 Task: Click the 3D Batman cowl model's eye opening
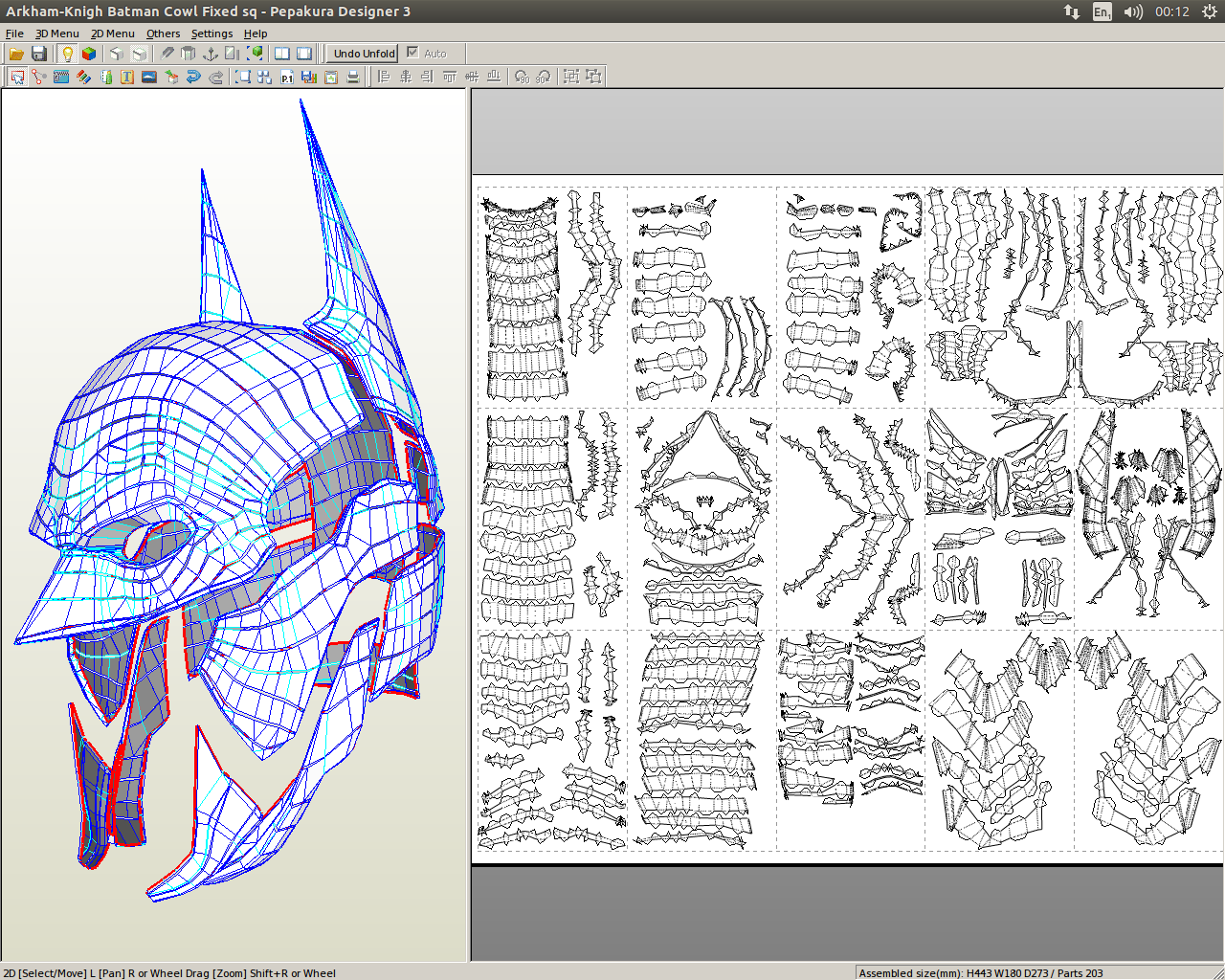(156, 540)
